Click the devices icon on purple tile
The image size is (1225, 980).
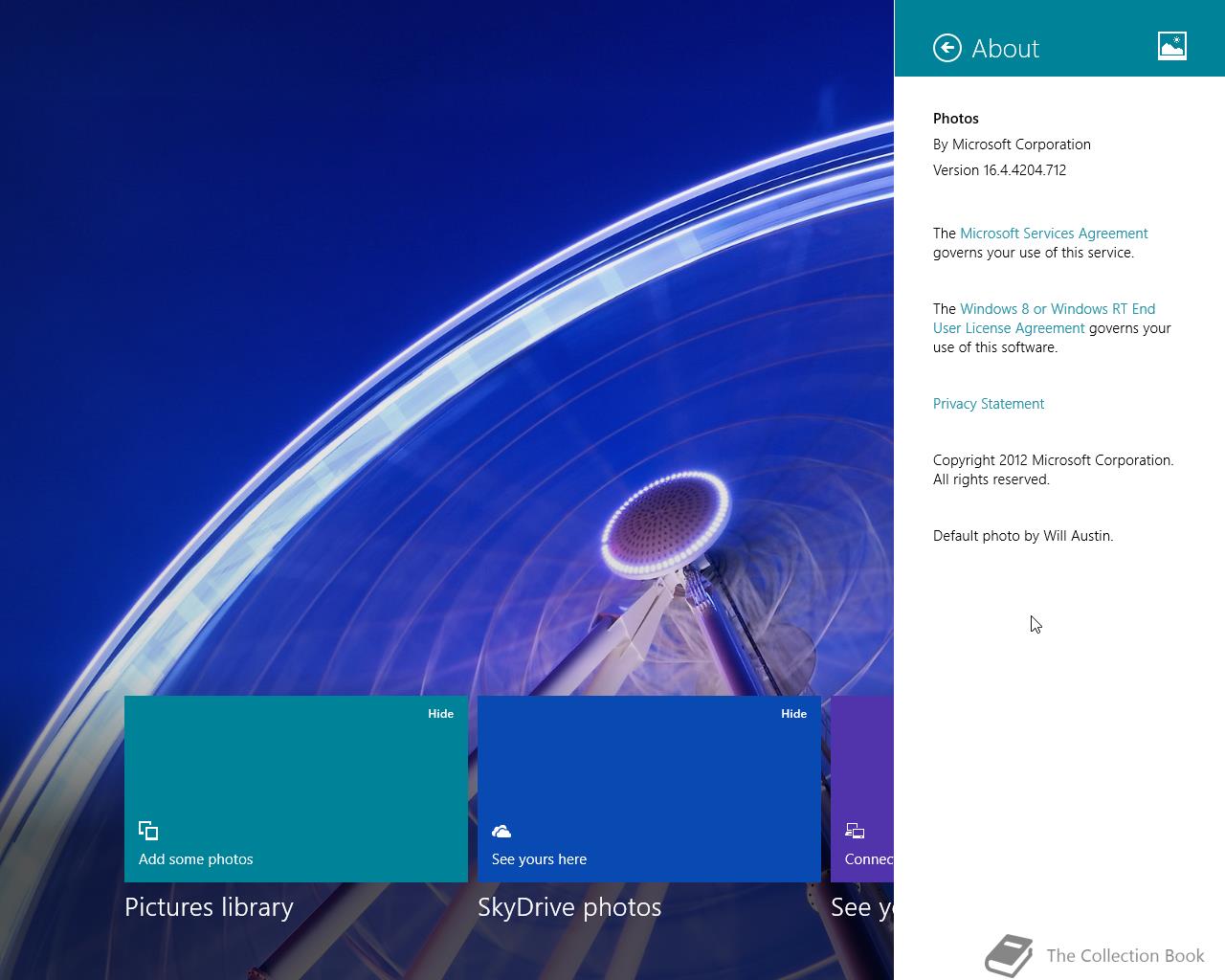[x=855, y=831]
